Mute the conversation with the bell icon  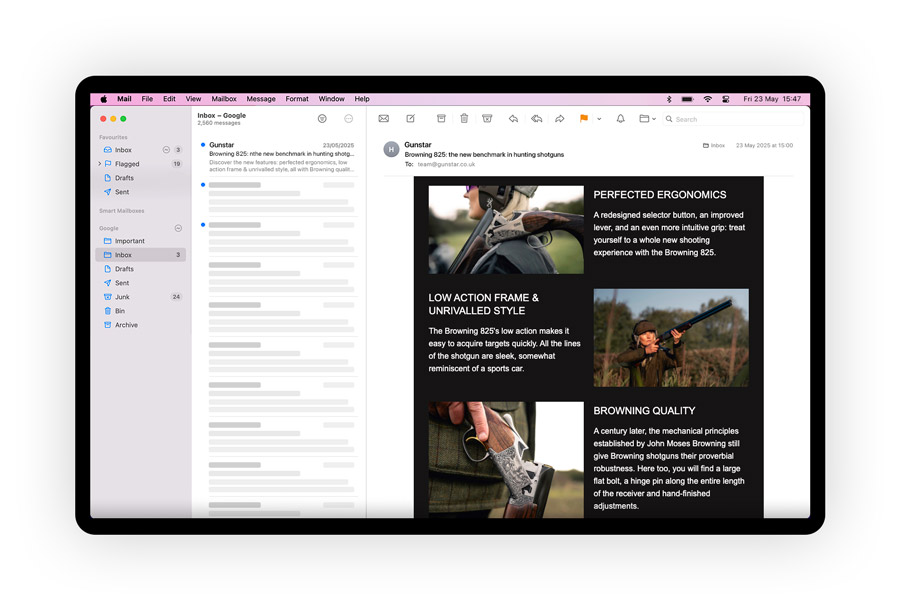(620, 119)
